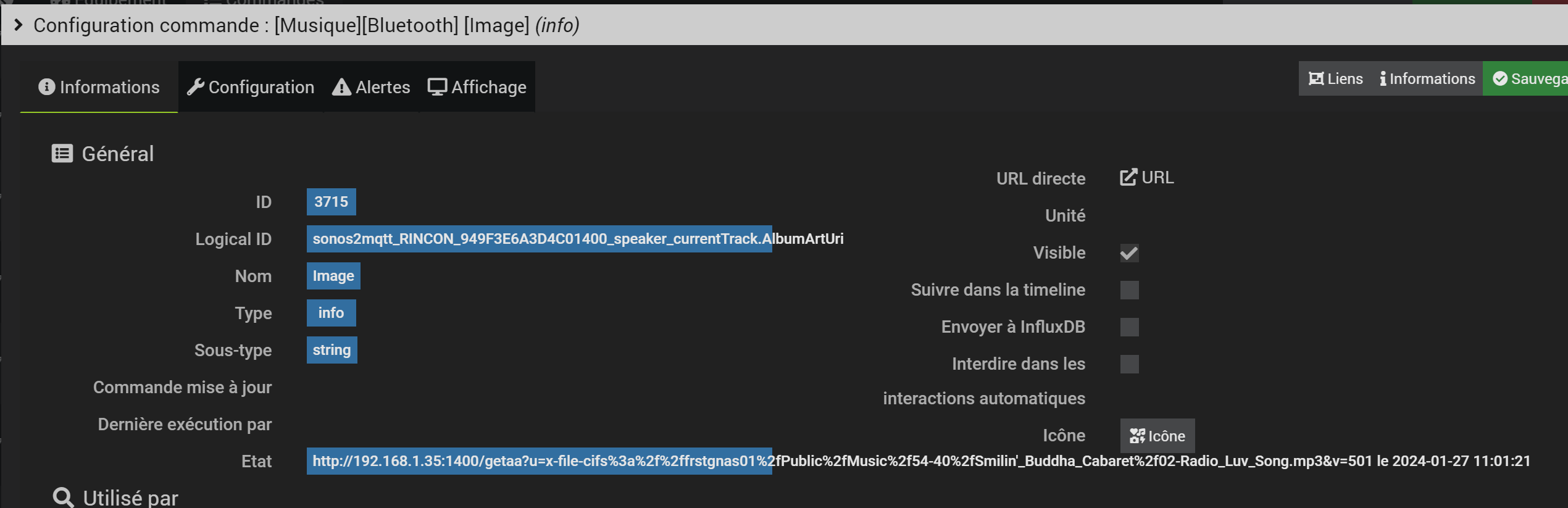
Task: Click the Général section list icon
Action: [x=62, y=153]
